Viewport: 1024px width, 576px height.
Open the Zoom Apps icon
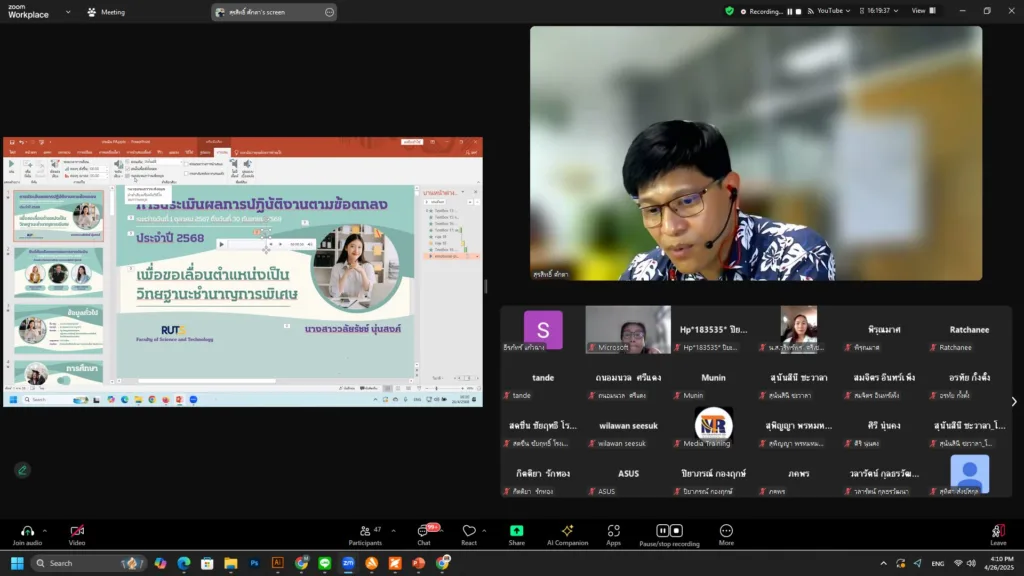(x=613, y=531)
